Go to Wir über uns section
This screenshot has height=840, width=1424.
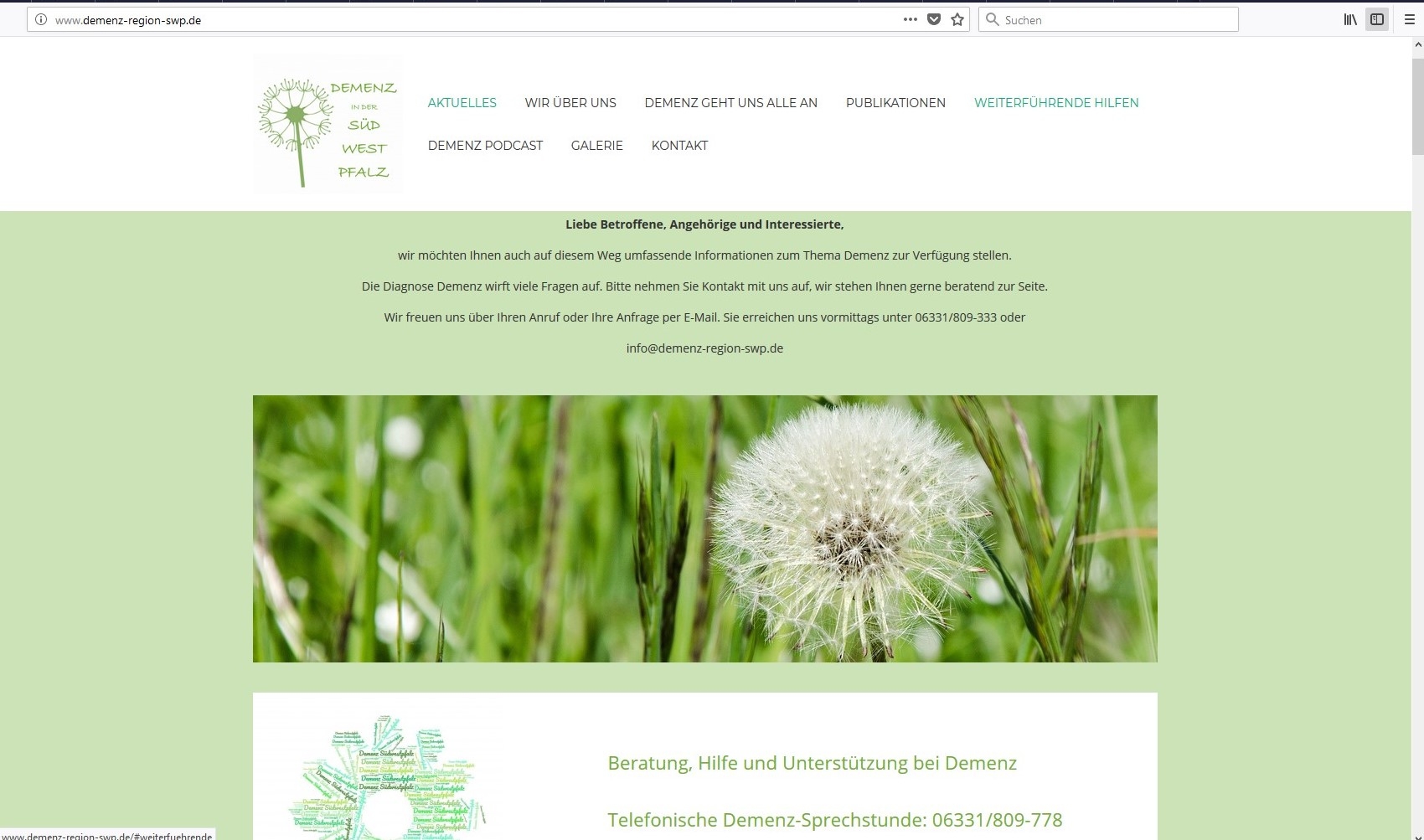tap(570, 103)
